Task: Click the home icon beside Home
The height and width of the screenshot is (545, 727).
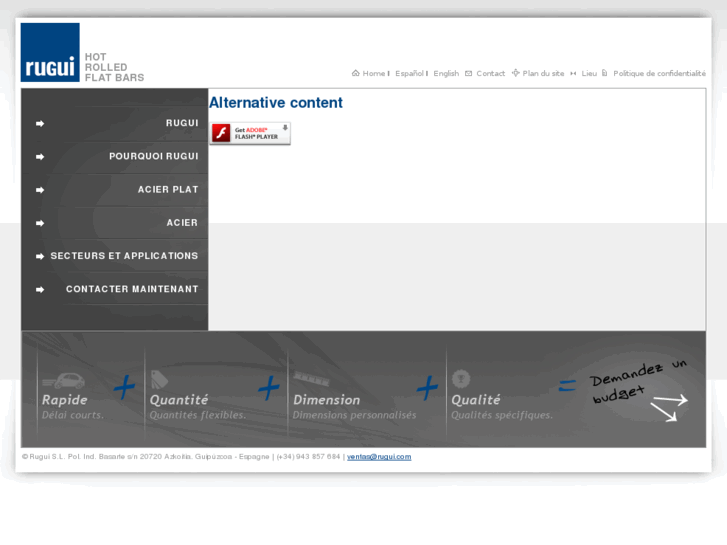Action: [356, 73]
